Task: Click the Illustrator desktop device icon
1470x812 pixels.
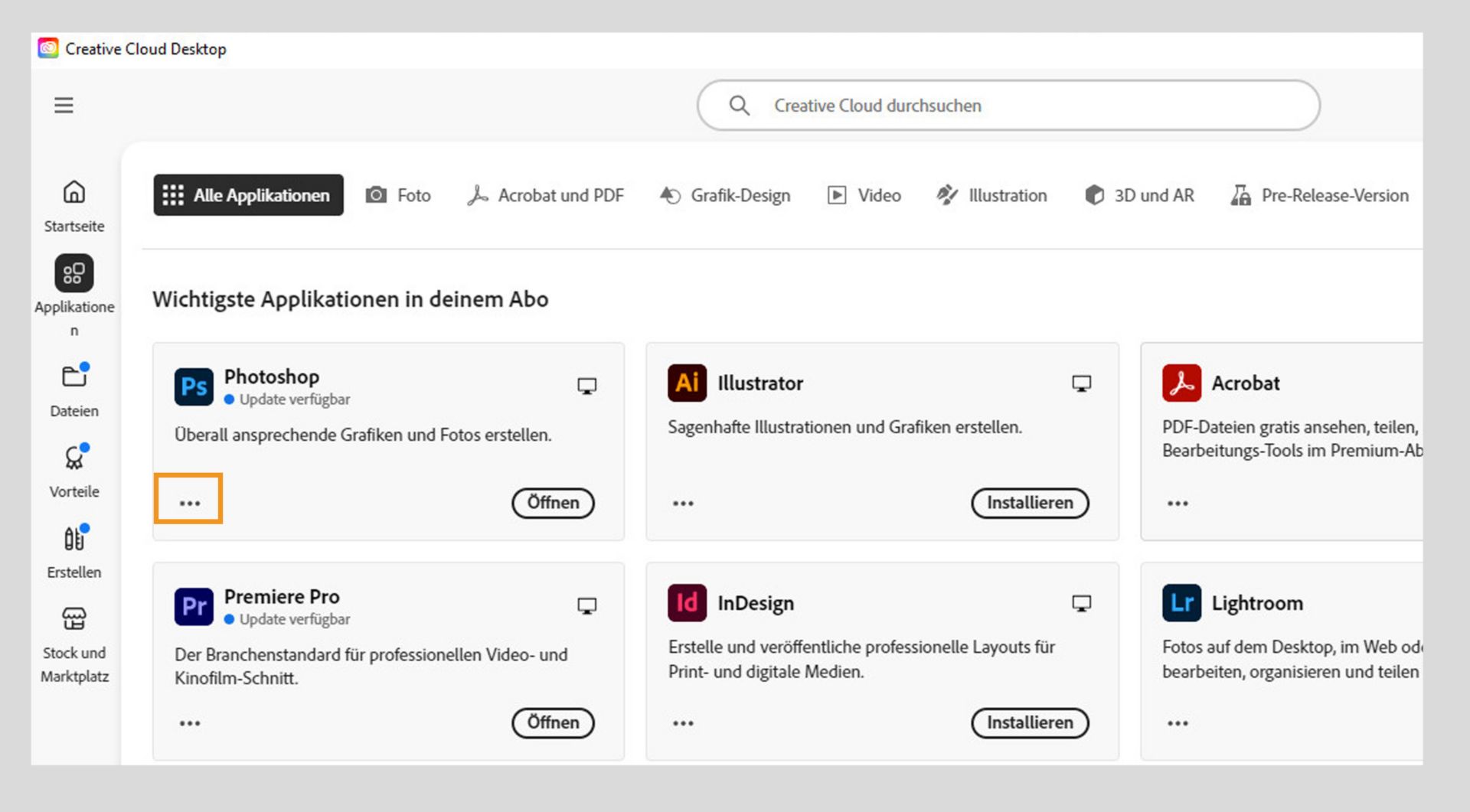Action: click(1081, 383)
